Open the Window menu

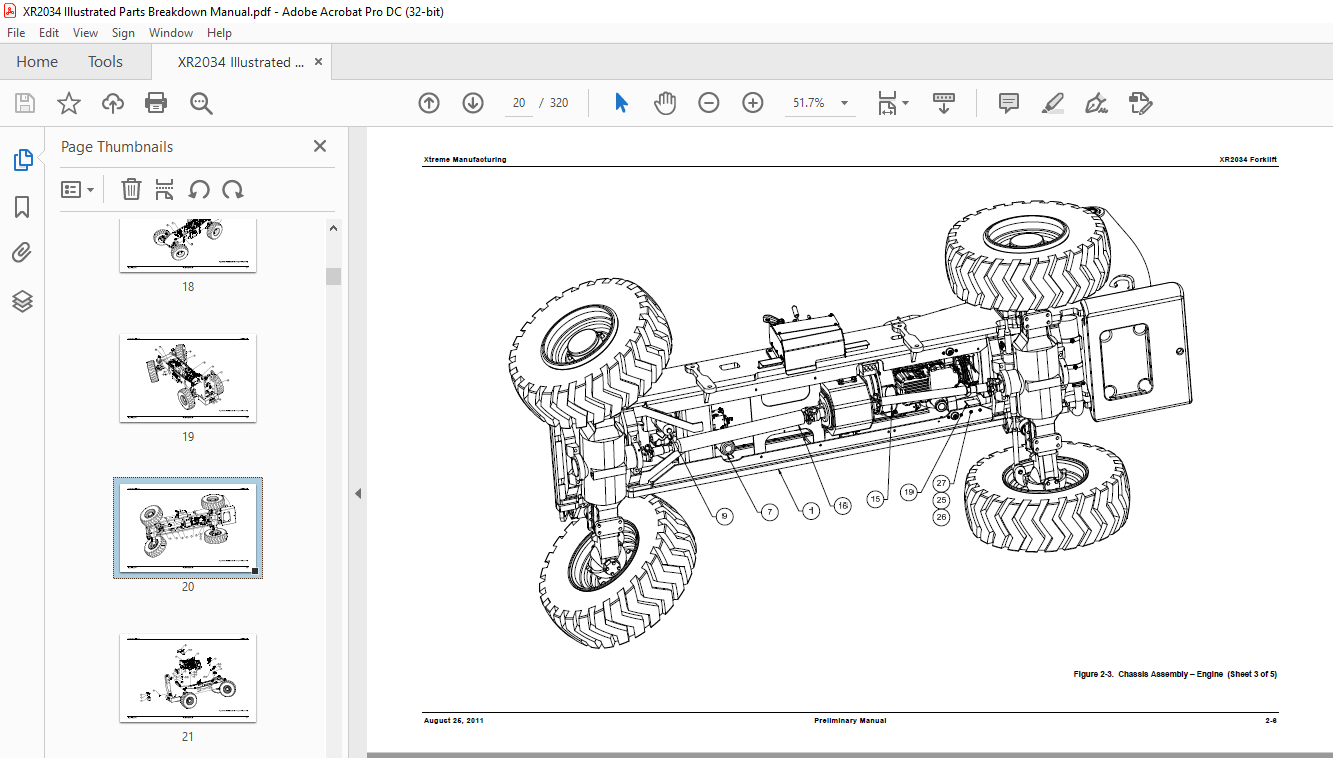click(171, 33)
